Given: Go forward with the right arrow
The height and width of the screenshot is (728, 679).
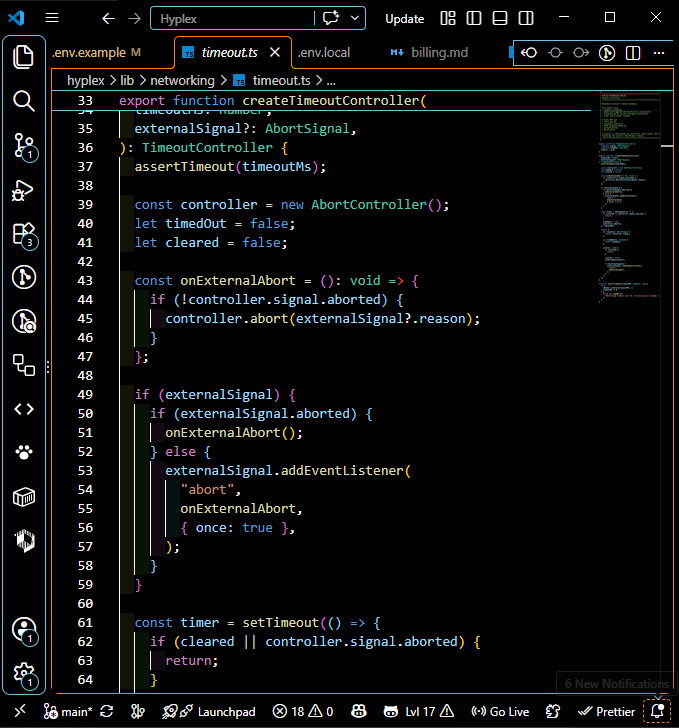Looking at the screenshot, I should tap(134, 19).
